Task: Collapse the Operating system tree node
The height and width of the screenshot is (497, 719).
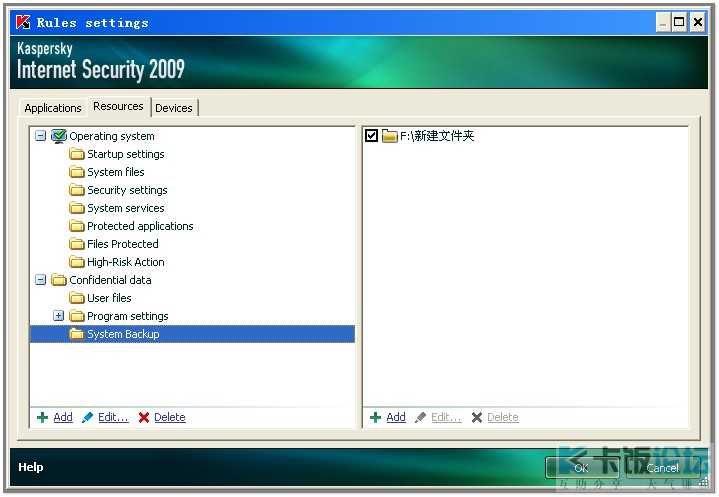Action: point(41,136)
